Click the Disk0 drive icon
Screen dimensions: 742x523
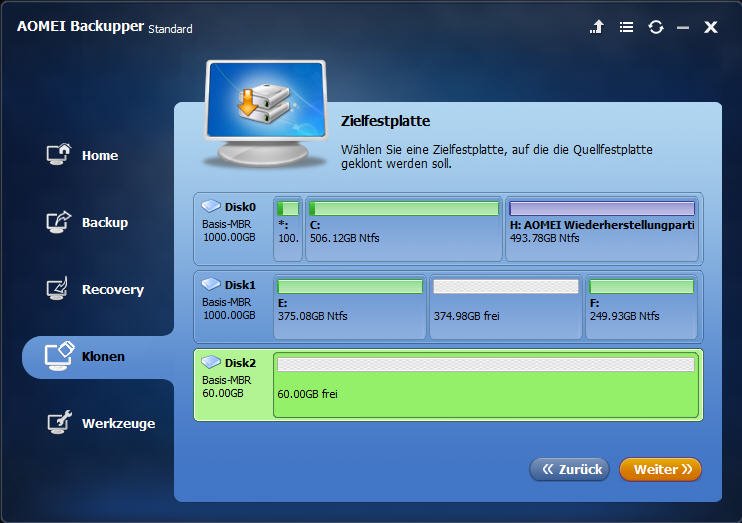click(x=211, y=206)
